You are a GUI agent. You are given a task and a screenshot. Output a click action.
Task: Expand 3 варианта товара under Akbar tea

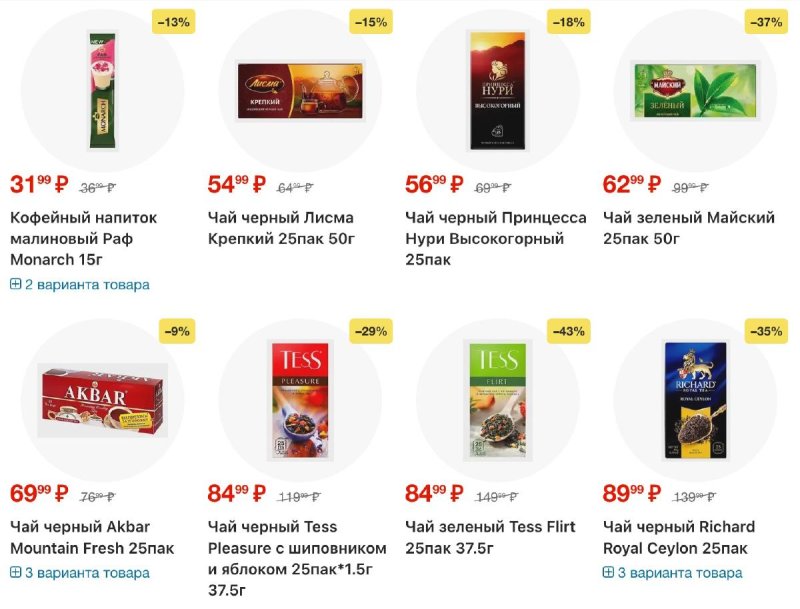pos(80,573)
